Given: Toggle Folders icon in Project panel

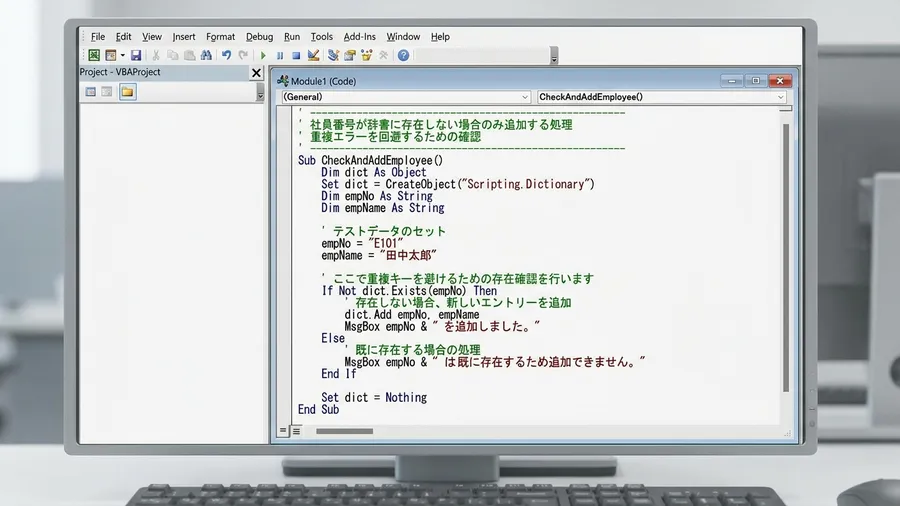Looking at the screenshot, I should point(127,92).
